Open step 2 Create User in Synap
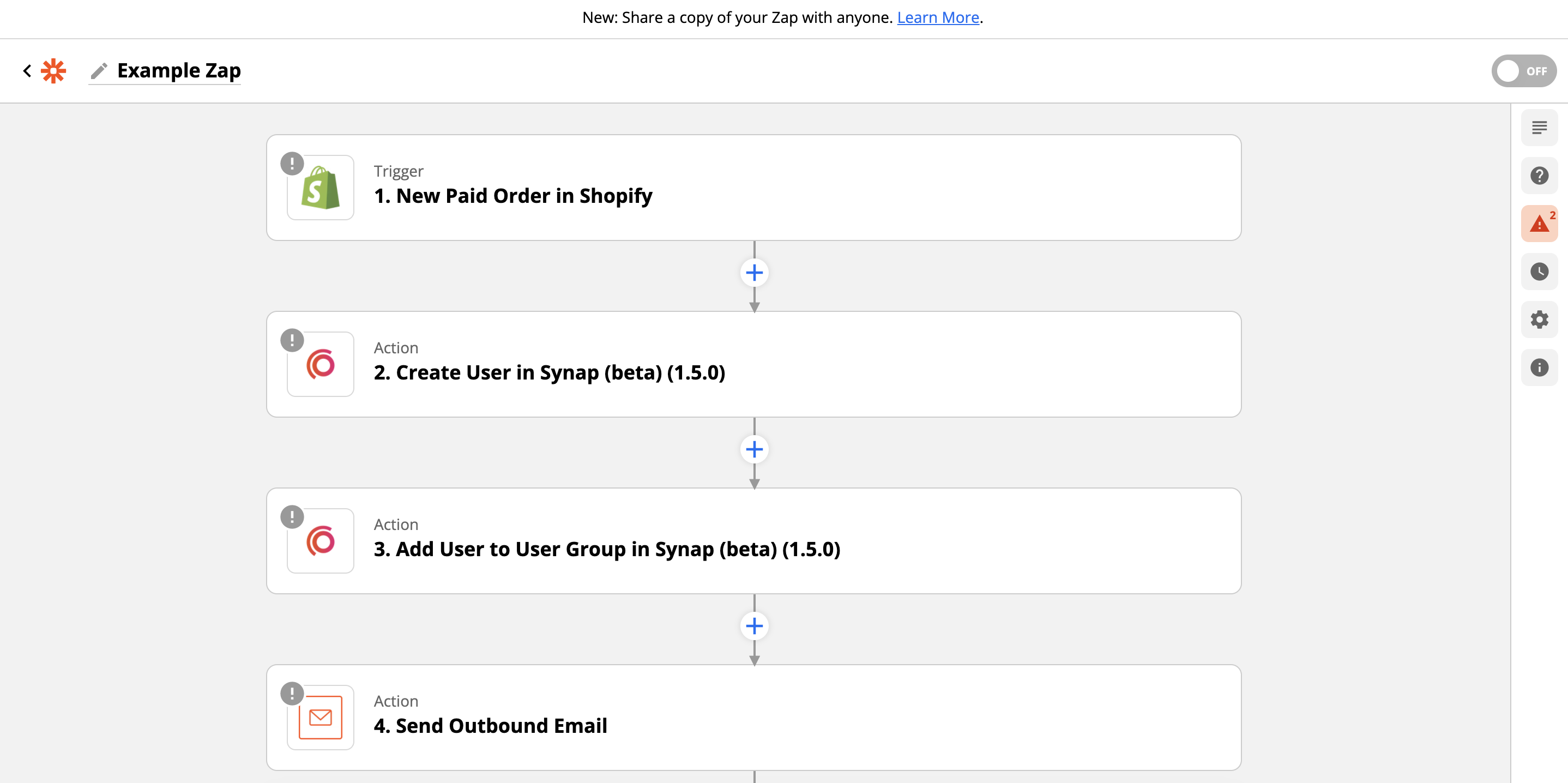This screenshot has height=783, width=1568. 753,364
